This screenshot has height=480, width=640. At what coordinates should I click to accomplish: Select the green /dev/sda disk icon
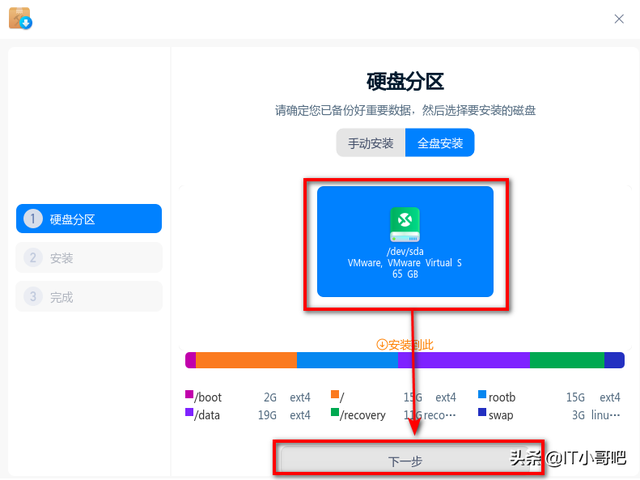click(405, 224)
